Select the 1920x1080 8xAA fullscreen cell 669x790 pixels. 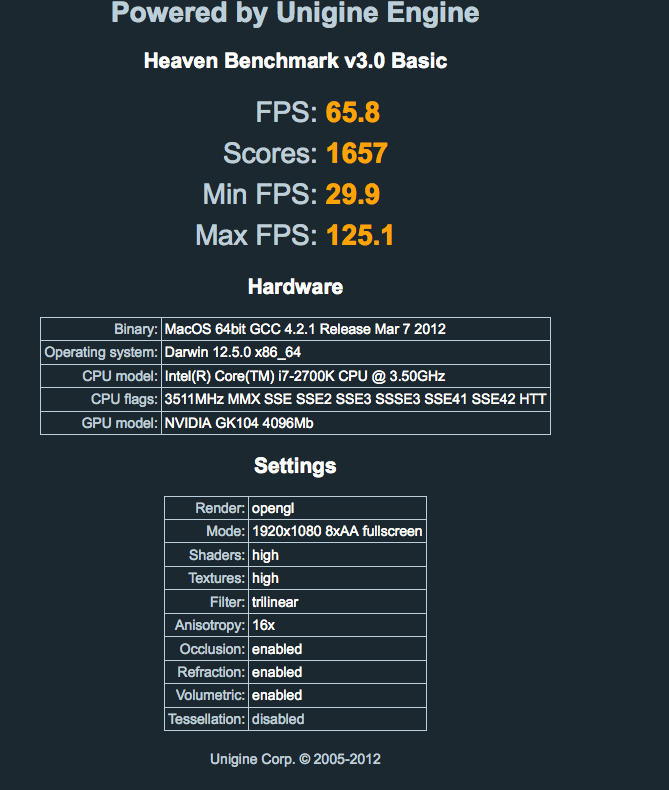(x=338, y=531)
